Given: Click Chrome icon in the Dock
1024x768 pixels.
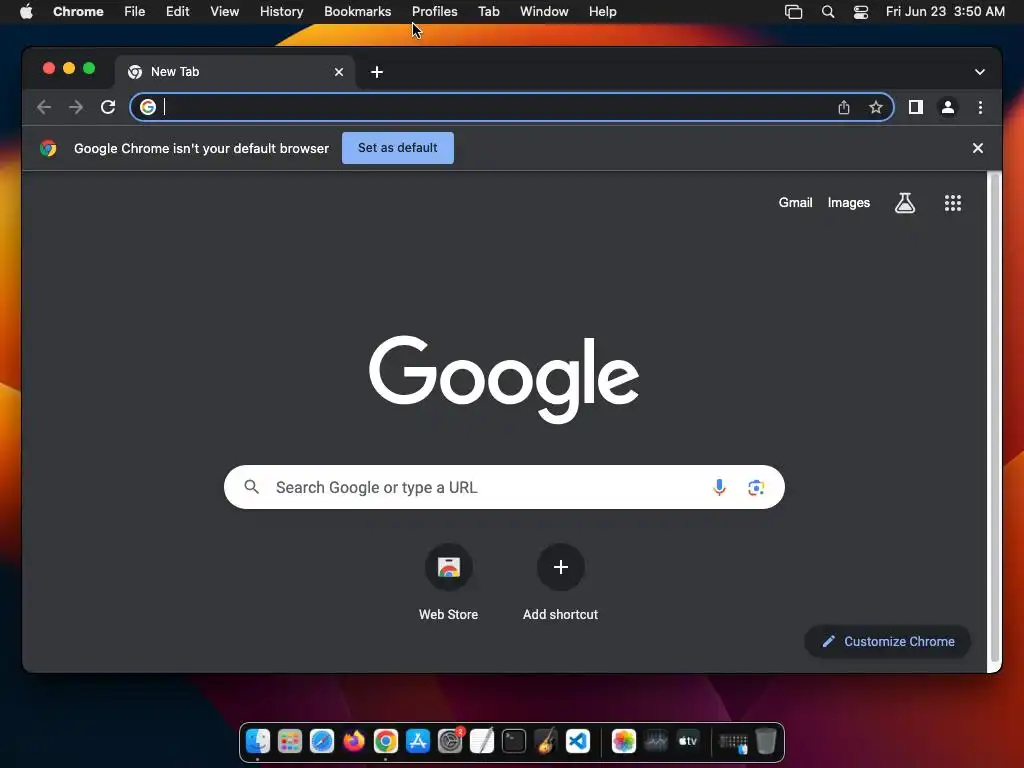Looking at the screenshot, I should coord(386,741).
